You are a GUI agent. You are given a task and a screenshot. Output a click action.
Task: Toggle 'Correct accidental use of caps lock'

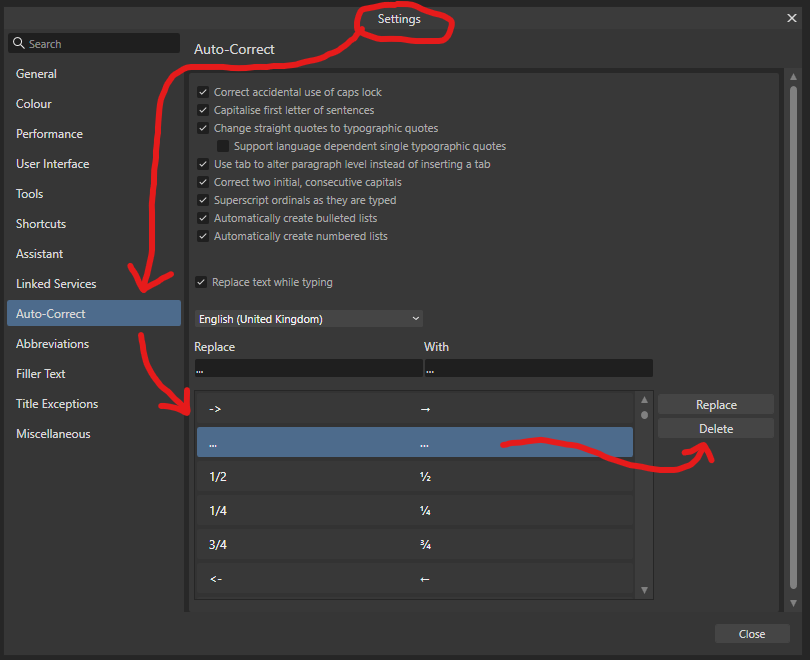click(203, 92)
